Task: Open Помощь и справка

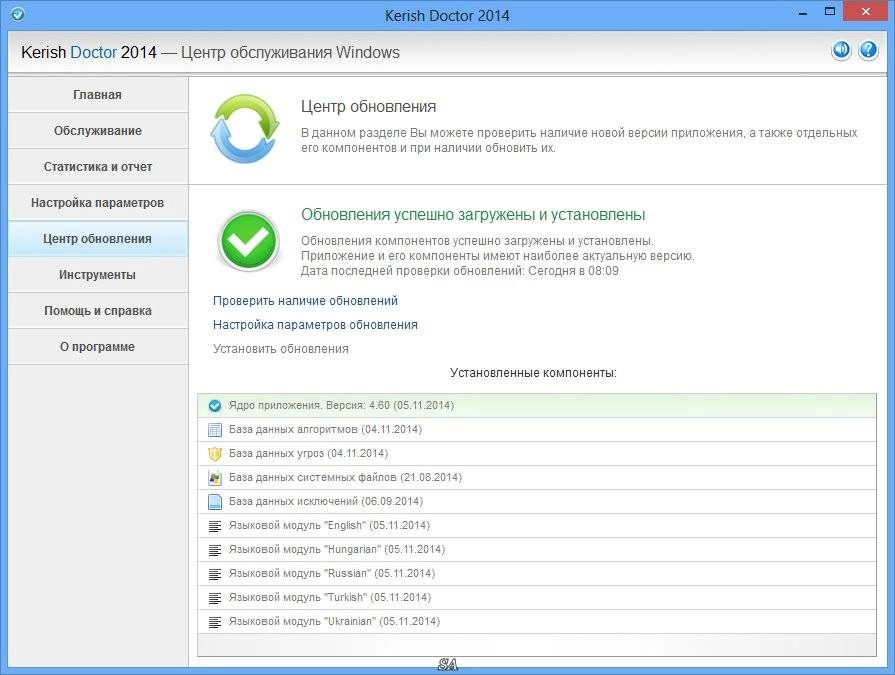Action: pyautogui.click(x=98, y=310)
